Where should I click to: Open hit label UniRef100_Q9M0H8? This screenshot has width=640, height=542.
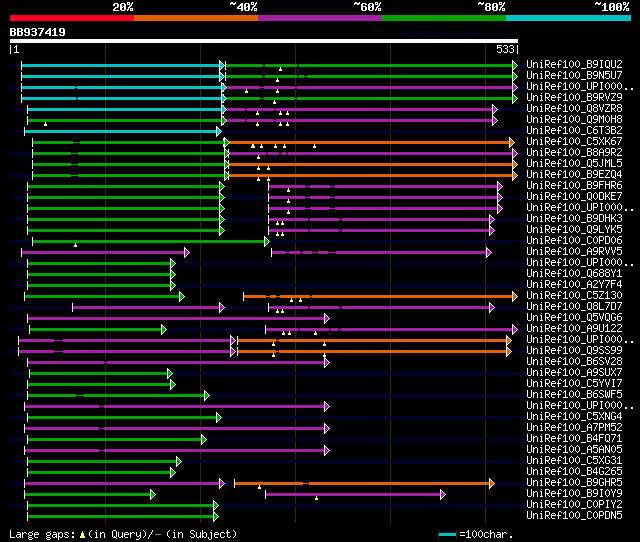tap(574, 120)
